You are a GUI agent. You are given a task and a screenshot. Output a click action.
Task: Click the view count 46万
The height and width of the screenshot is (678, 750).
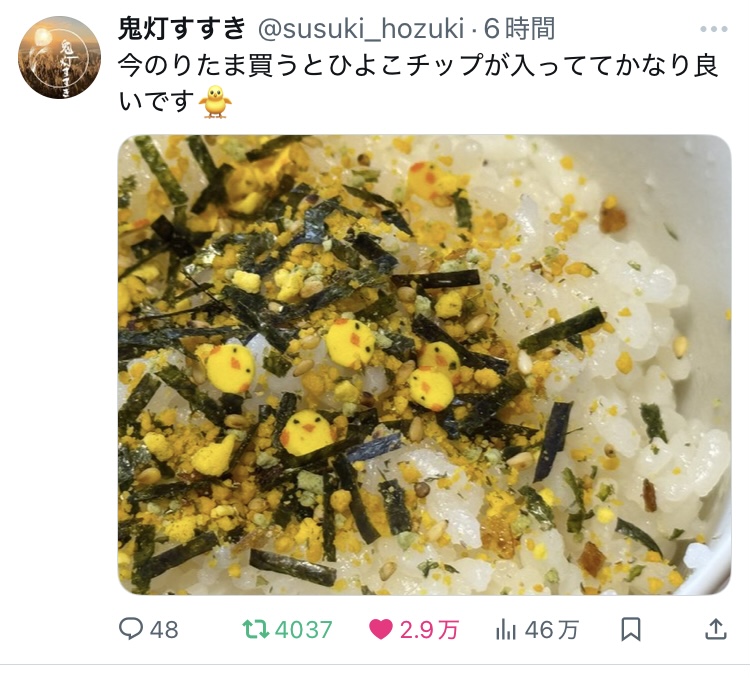(x=551, y=630)
